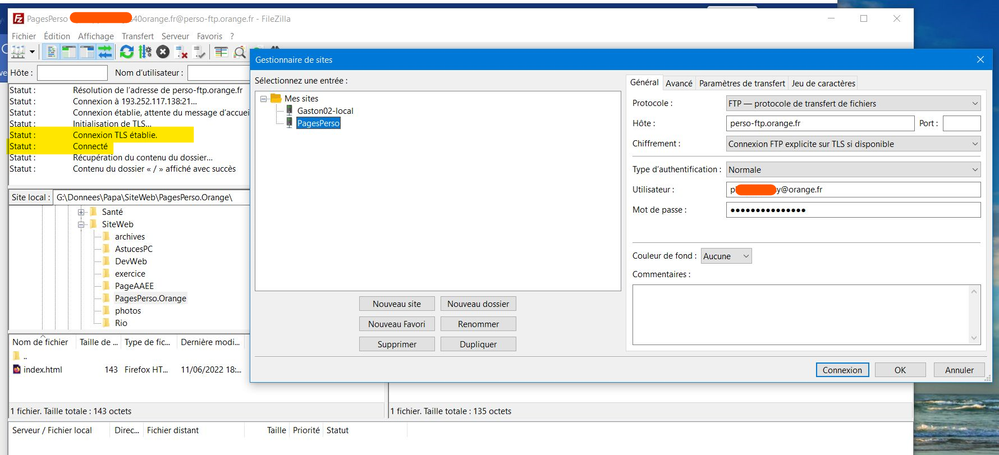999x455 pixels.
Task: Select the Gaston02-local site entry
Action: (324, 111)
